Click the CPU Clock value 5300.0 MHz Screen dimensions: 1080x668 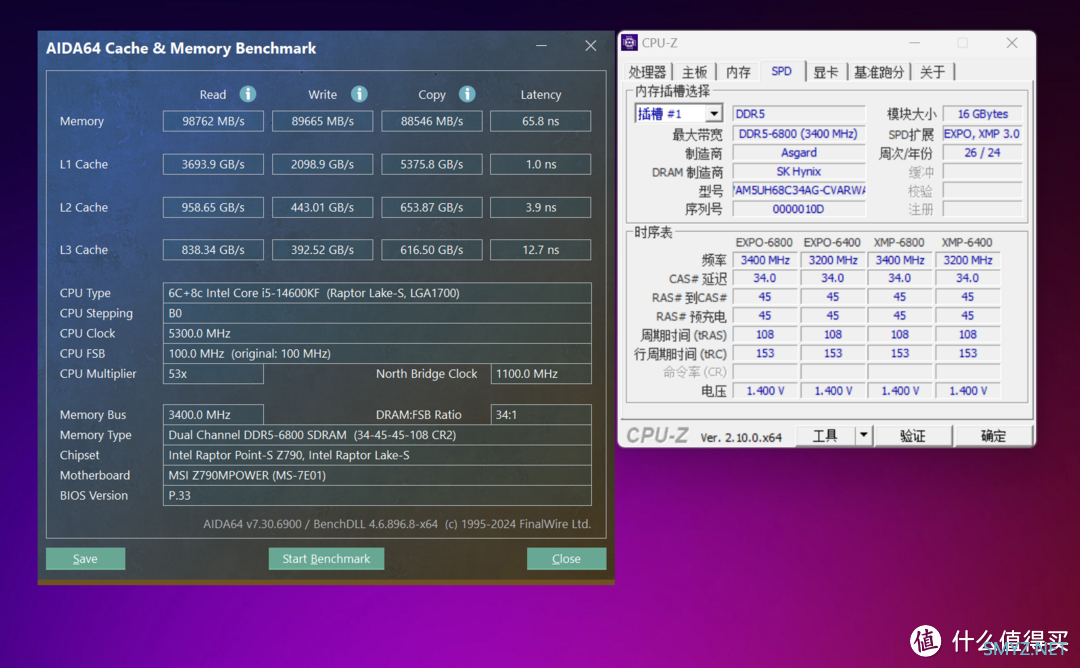coord(377,333)
